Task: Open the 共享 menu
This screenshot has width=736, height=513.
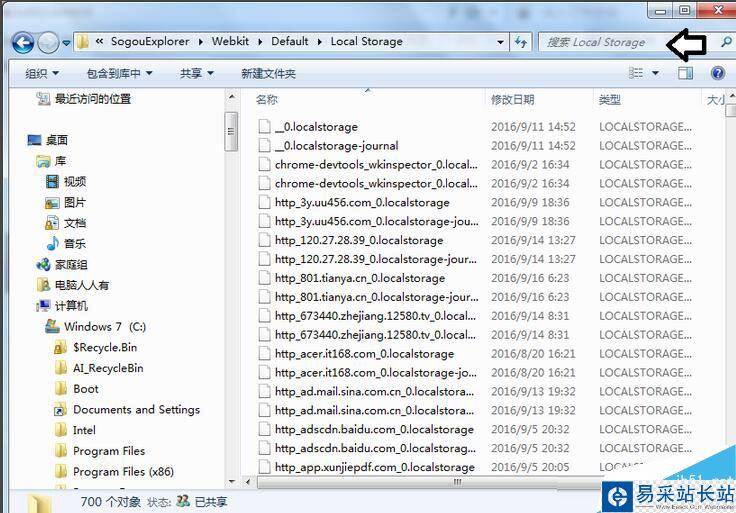Action: [x=197, y=73]
